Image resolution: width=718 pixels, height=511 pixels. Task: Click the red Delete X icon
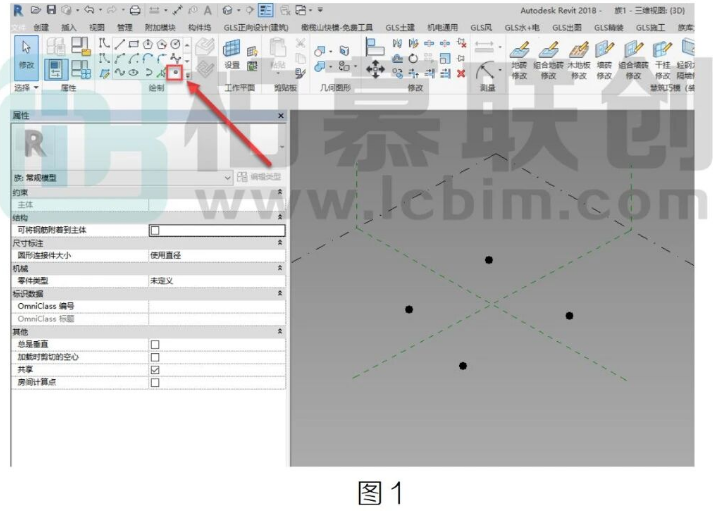point(461,73)
